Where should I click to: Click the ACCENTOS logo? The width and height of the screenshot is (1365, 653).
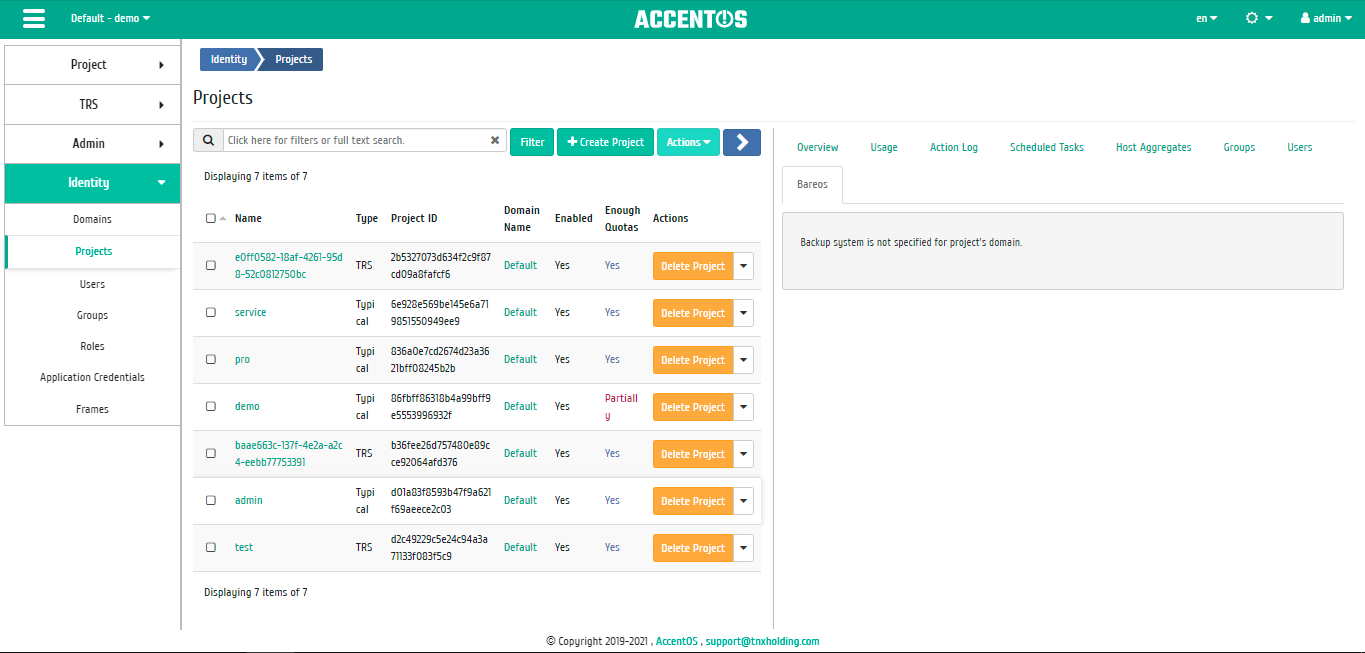click(x=690, y=19)
